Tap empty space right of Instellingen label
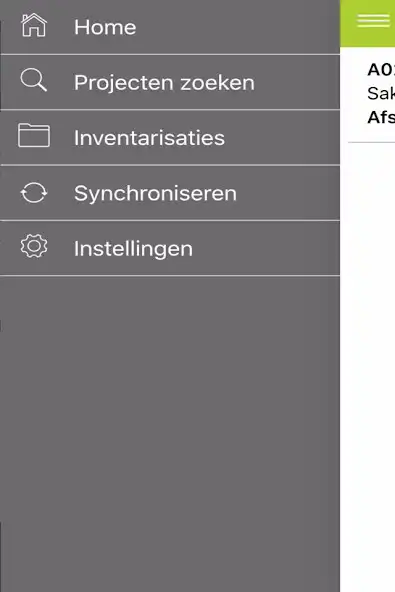This screenshot has width=395, height=592. coord(266,249)
